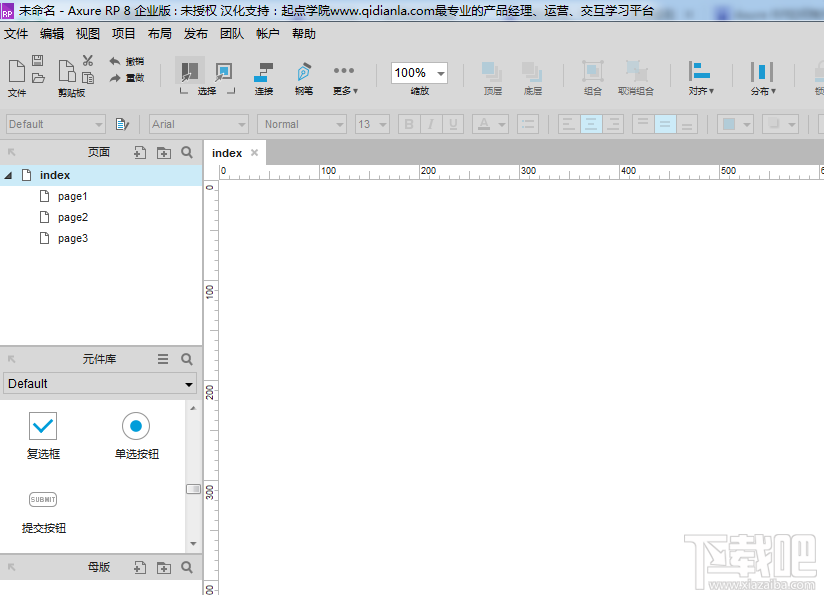Click the cut scissors icon
This screenshot has width=824, height=595.
[x=88, y=60]
